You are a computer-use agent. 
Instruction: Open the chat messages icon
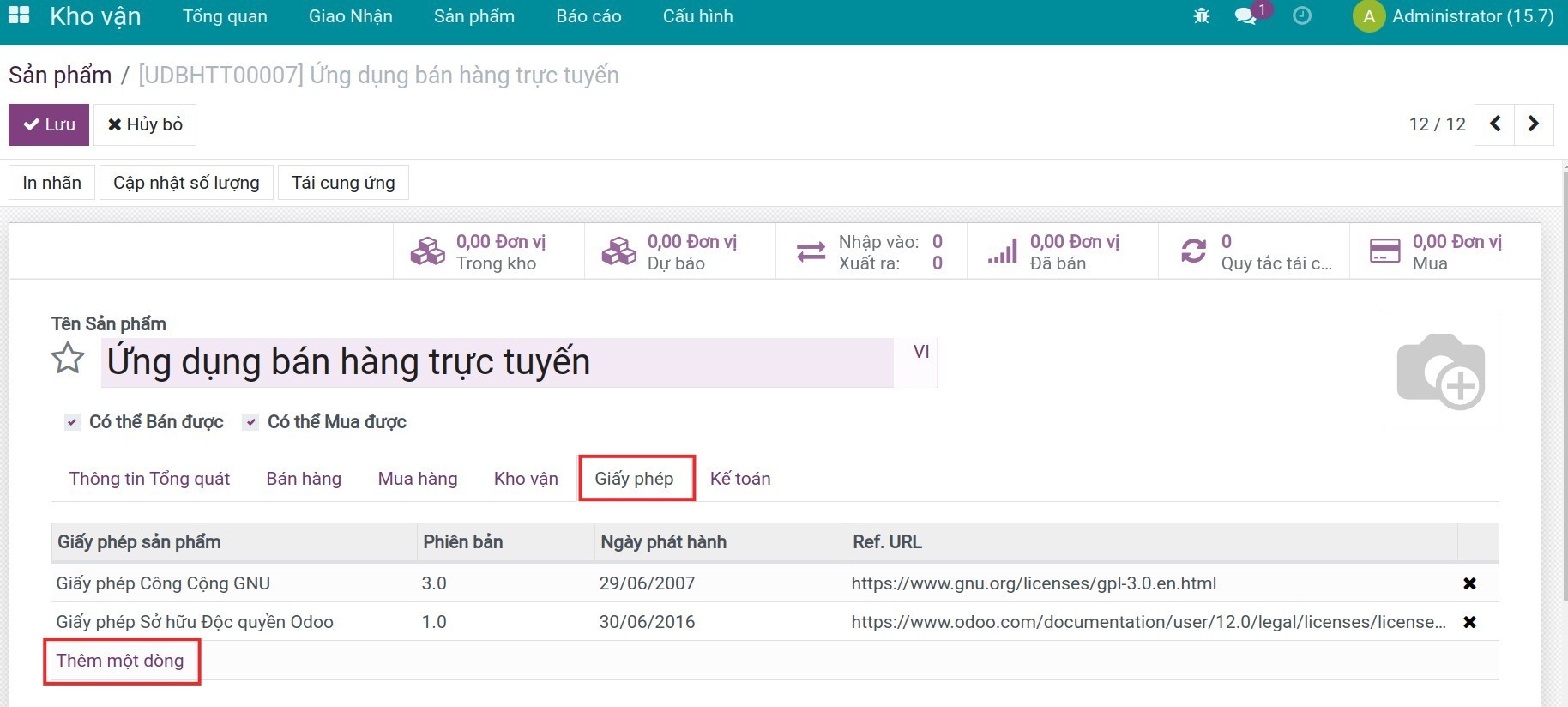(1245, 16)
